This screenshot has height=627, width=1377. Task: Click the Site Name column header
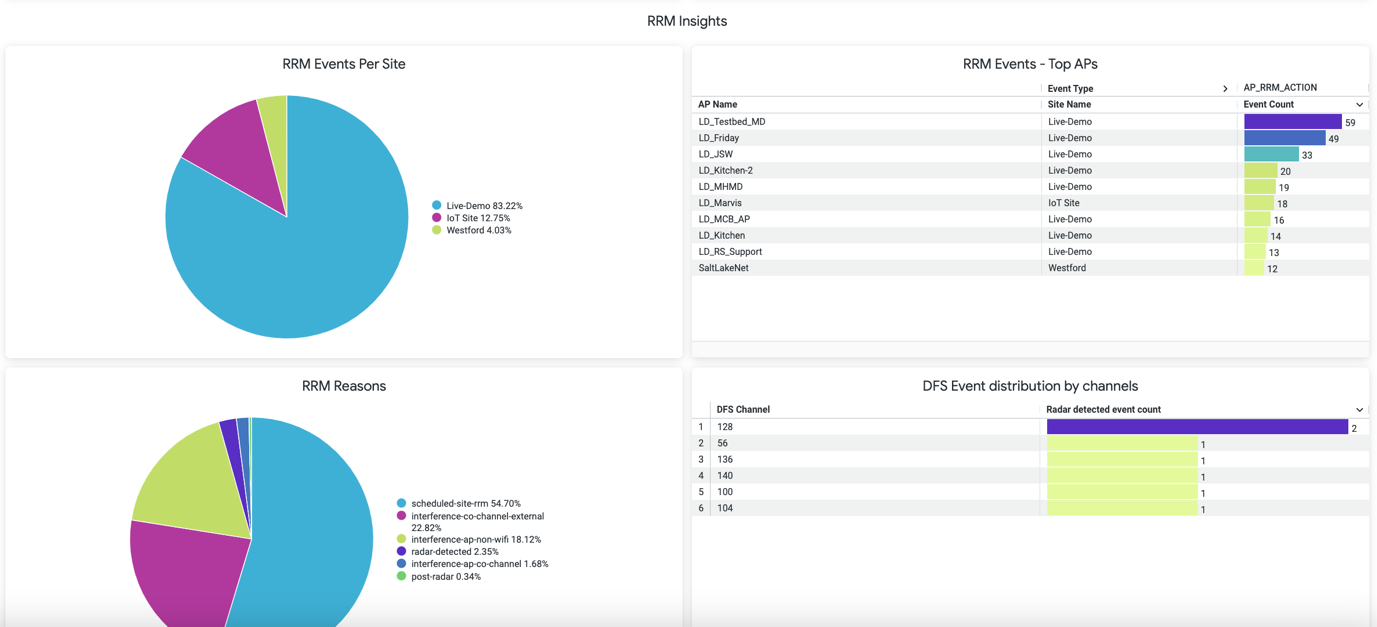click(x=1069, y=105)
